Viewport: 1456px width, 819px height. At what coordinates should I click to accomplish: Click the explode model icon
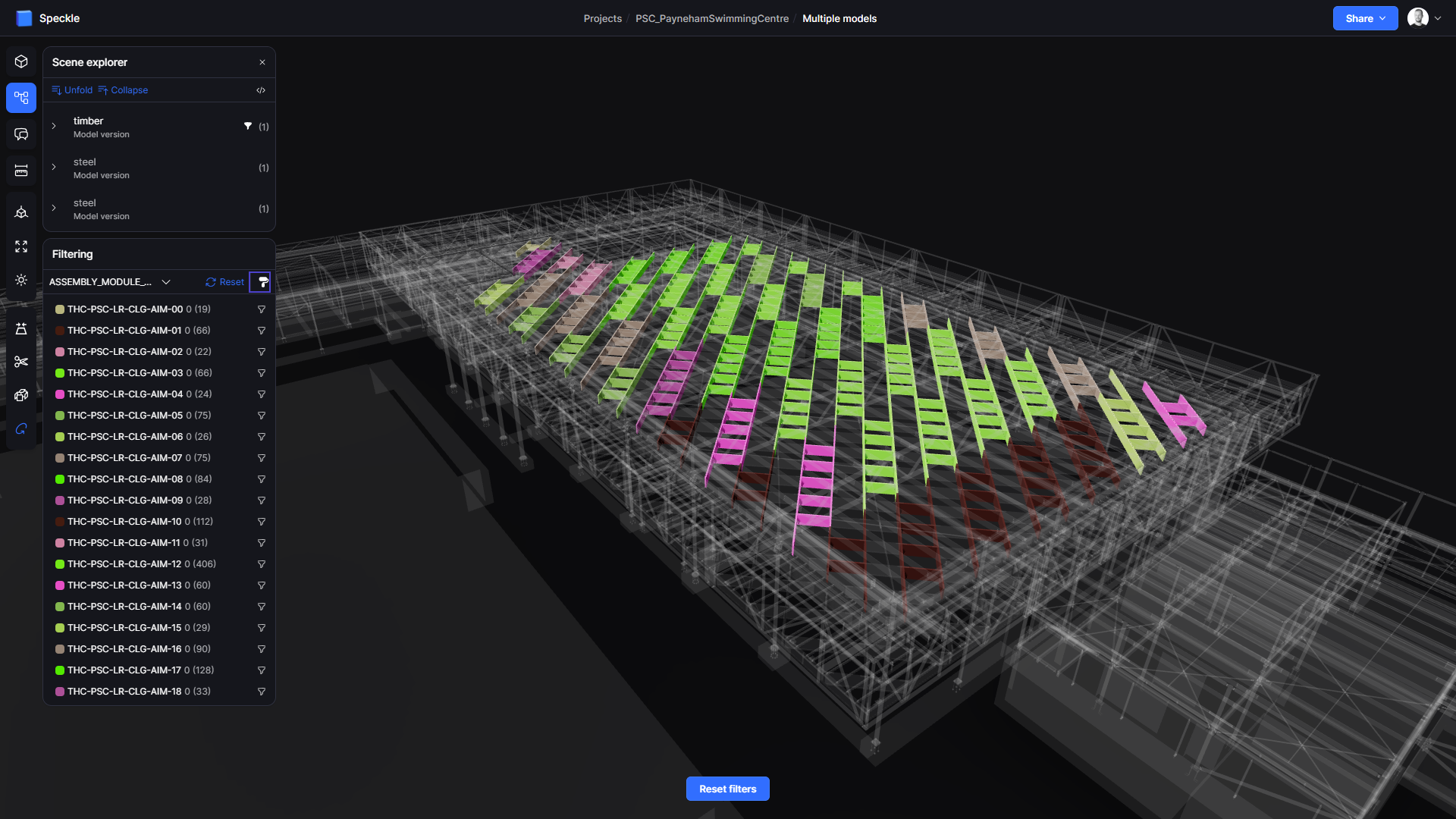[21, 395]
